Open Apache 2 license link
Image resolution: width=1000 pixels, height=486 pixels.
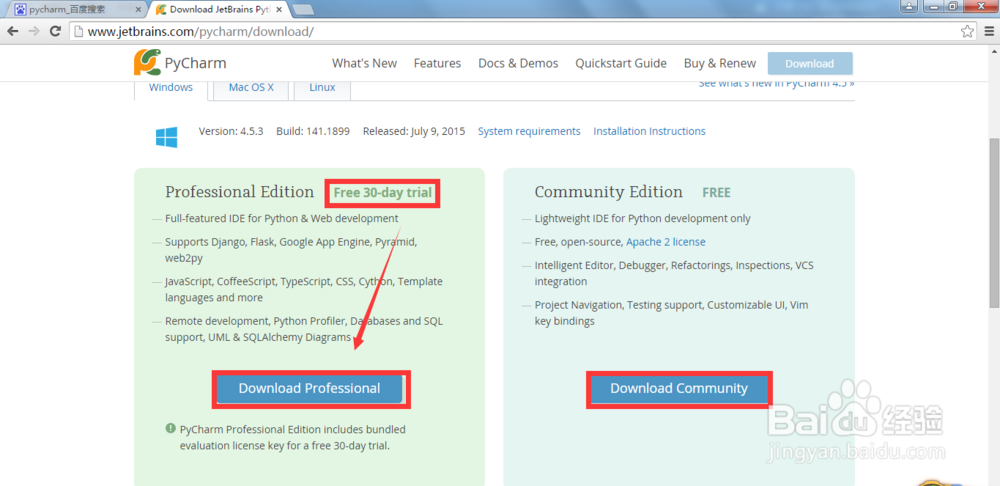[666, 242]
